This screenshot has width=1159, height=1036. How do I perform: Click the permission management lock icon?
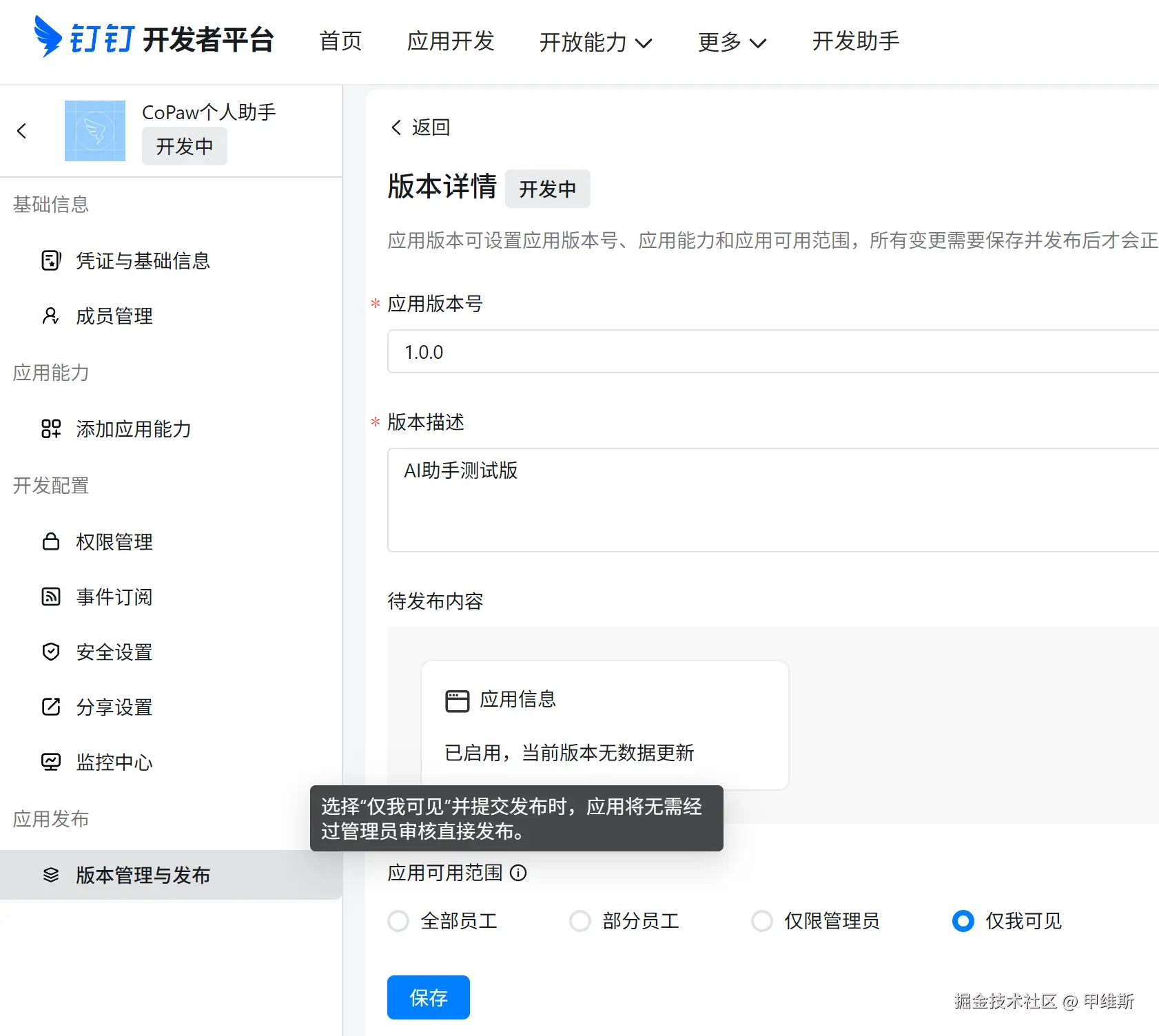point(51,541)
